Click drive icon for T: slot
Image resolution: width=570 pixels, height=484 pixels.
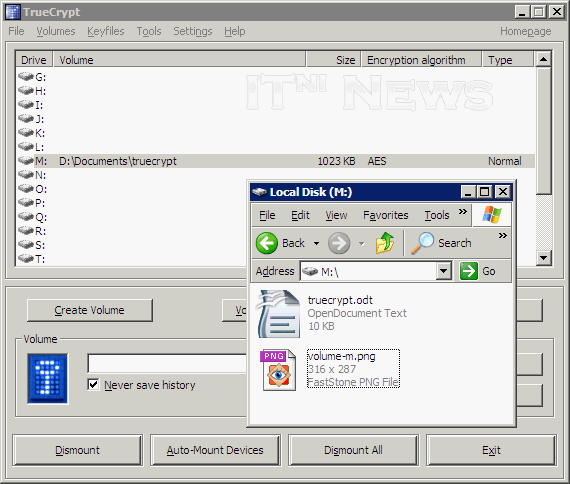26,258
